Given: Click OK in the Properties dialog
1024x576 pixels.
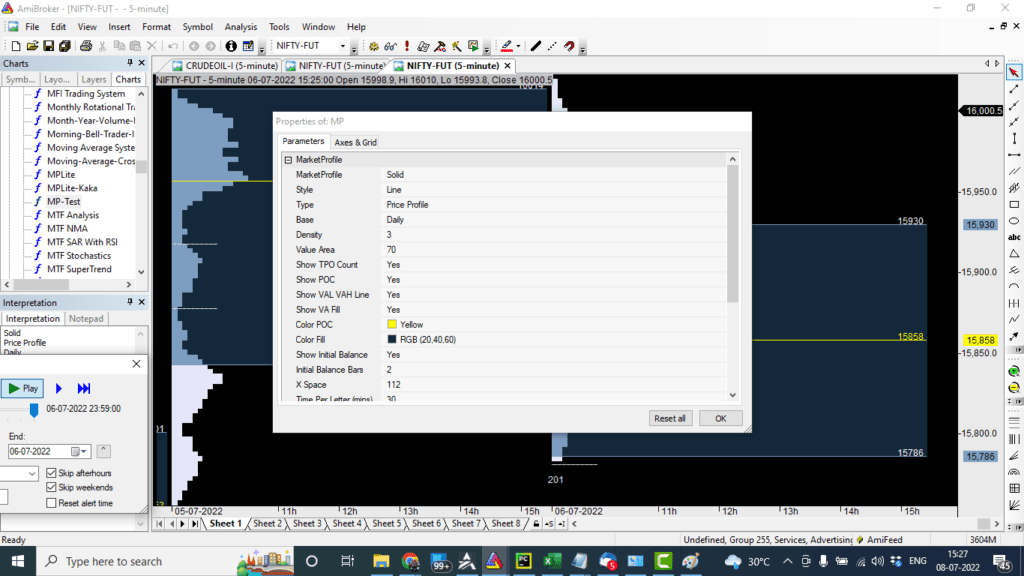Looking at the screenshot, I should (x=720, y=419).
